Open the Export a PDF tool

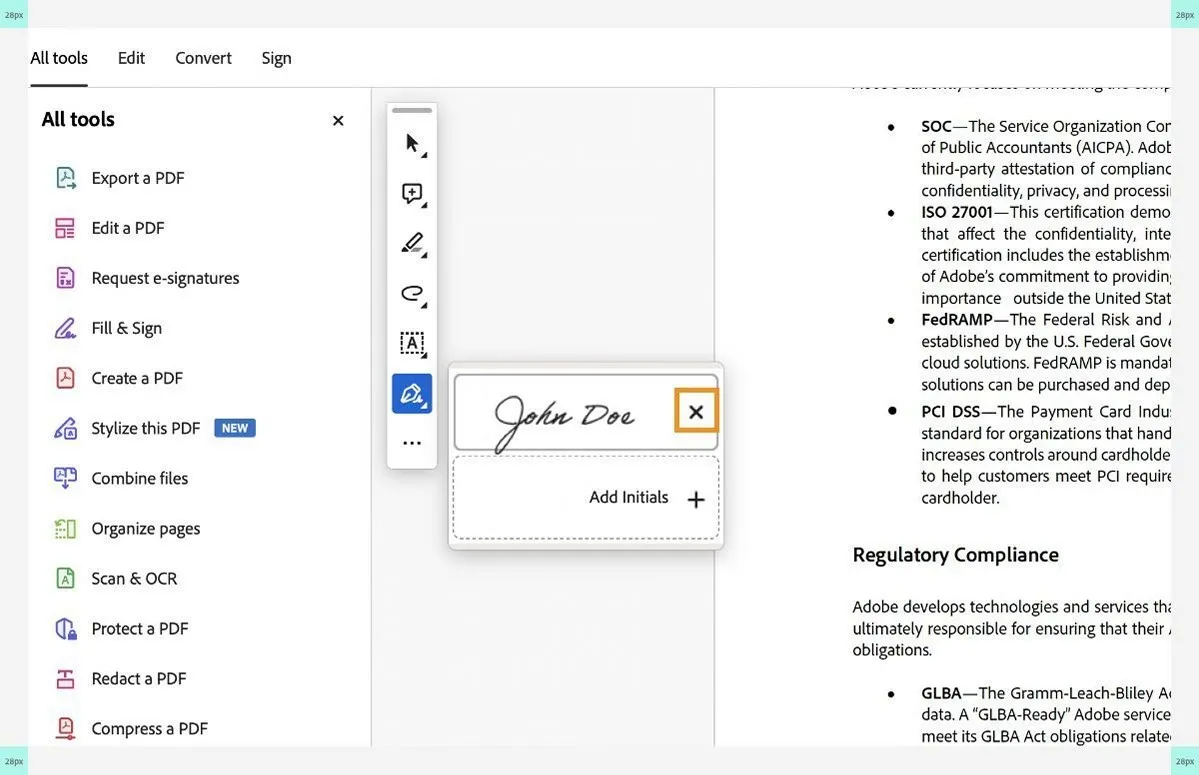click(138, 177)
